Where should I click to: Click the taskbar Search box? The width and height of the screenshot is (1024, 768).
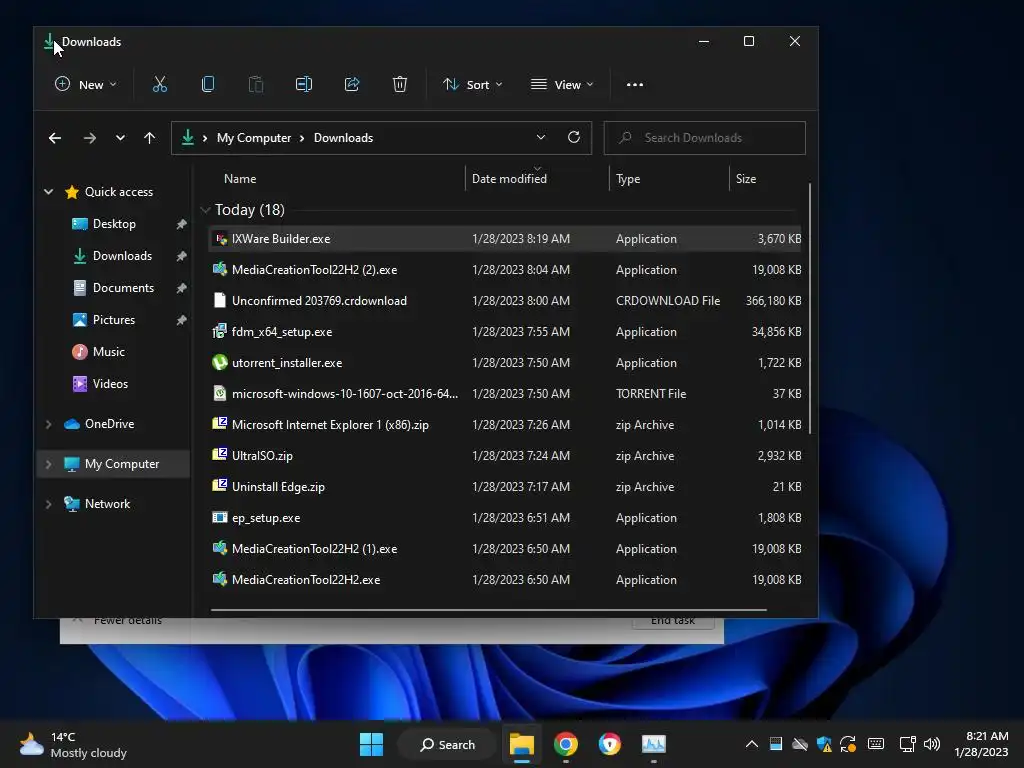448,744
